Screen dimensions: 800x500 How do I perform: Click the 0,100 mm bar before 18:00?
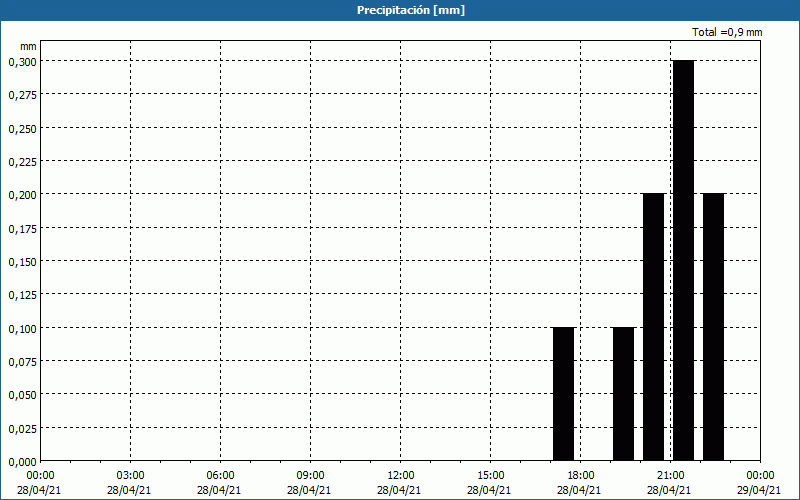[x=564, y=394]
